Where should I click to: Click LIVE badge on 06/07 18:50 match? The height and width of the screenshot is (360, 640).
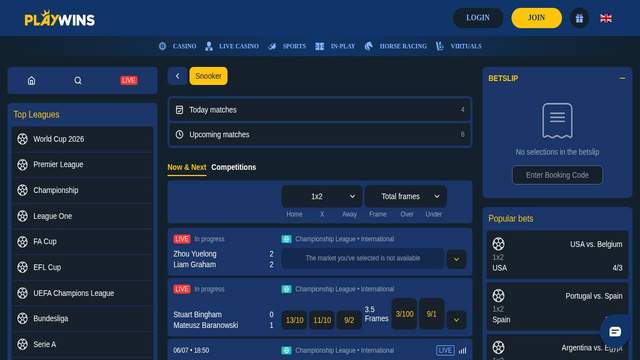click(445, 350)
